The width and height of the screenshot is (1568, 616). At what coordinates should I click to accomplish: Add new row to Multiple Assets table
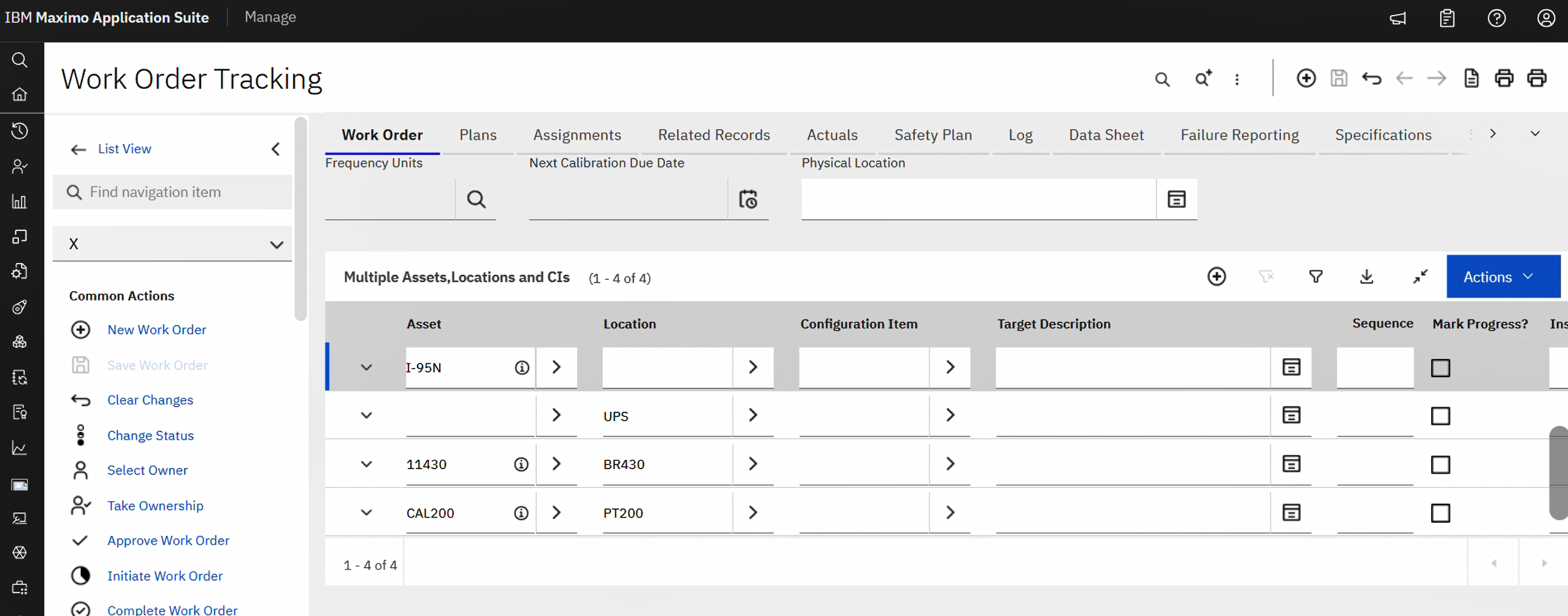(x=1216, y=277)
